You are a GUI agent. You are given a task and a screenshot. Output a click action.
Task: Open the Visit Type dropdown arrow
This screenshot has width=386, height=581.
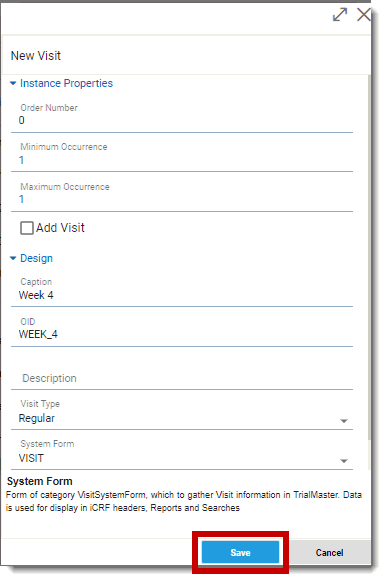[344, 421]
